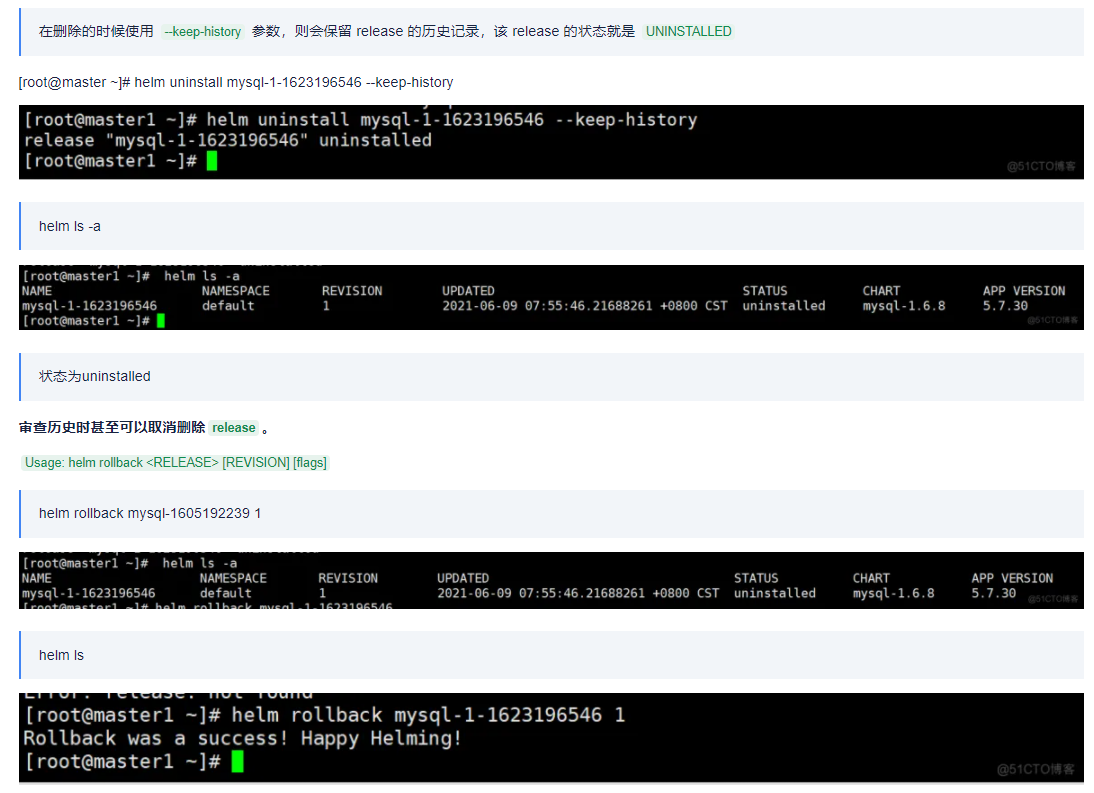Click the quote block 'helm ls' near the bottom
The width and height of the screenshot is (1094, 793).
point(551,655)
